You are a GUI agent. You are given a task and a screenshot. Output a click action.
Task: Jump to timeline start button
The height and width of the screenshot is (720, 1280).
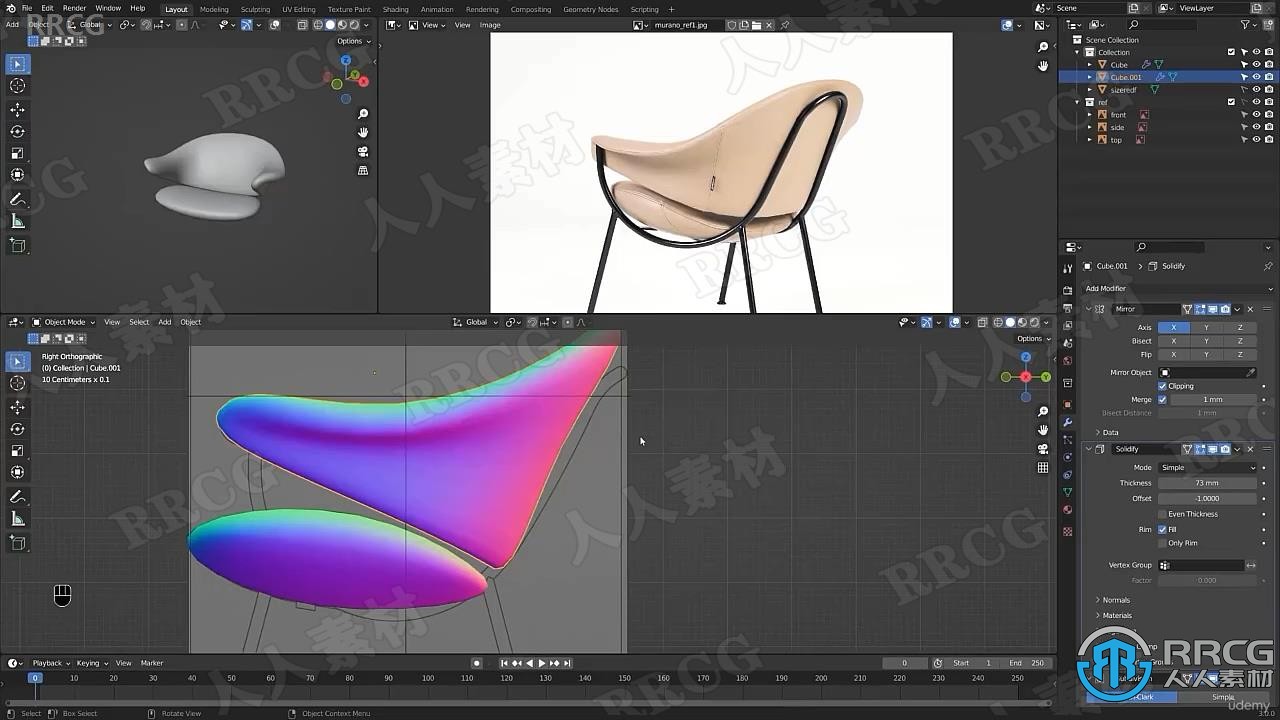[x=505, y=663]
